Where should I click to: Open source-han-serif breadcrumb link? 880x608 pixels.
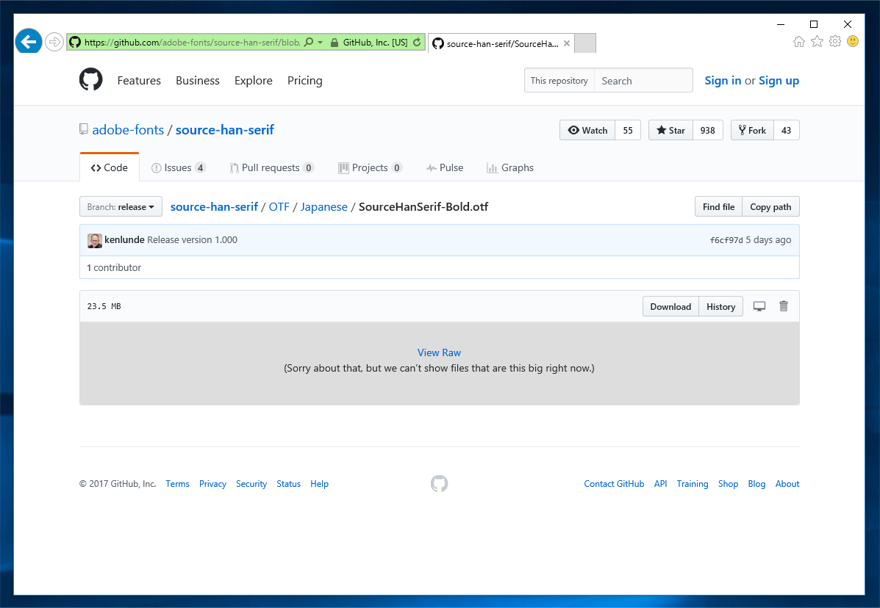[x=214, y=207]
